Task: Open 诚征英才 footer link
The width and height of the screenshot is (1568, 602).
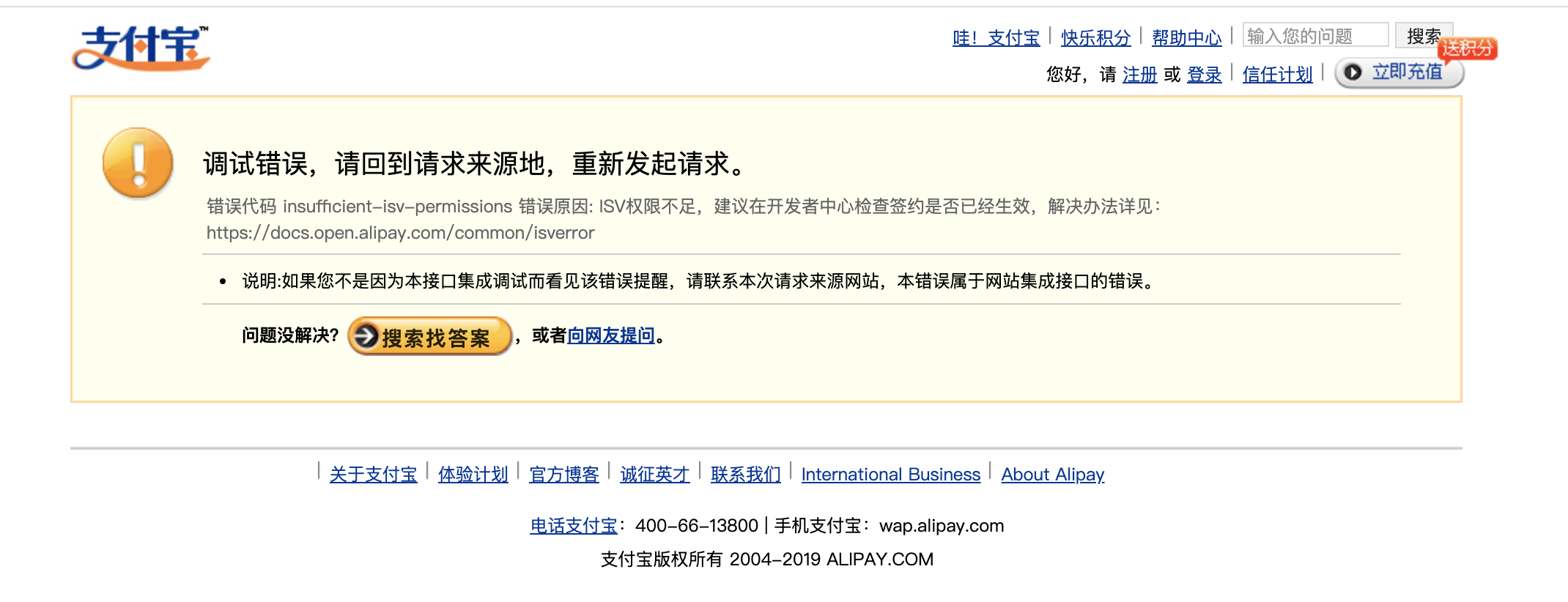Action: (x=654, y=475)
